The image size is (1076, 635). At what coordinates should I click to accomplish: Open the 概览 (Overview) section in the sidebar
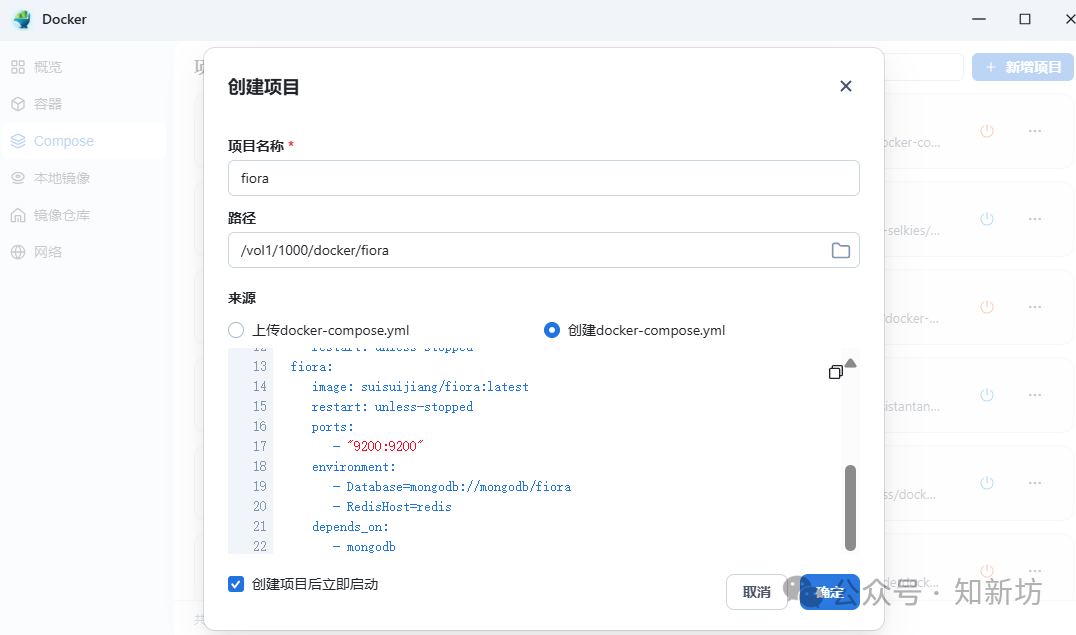(x=47, y=66)
